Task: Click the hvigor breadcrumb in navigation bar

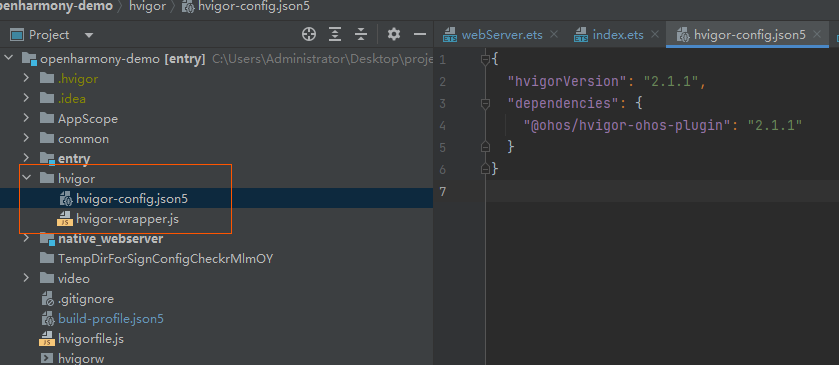Action: (x=147, y=6)
